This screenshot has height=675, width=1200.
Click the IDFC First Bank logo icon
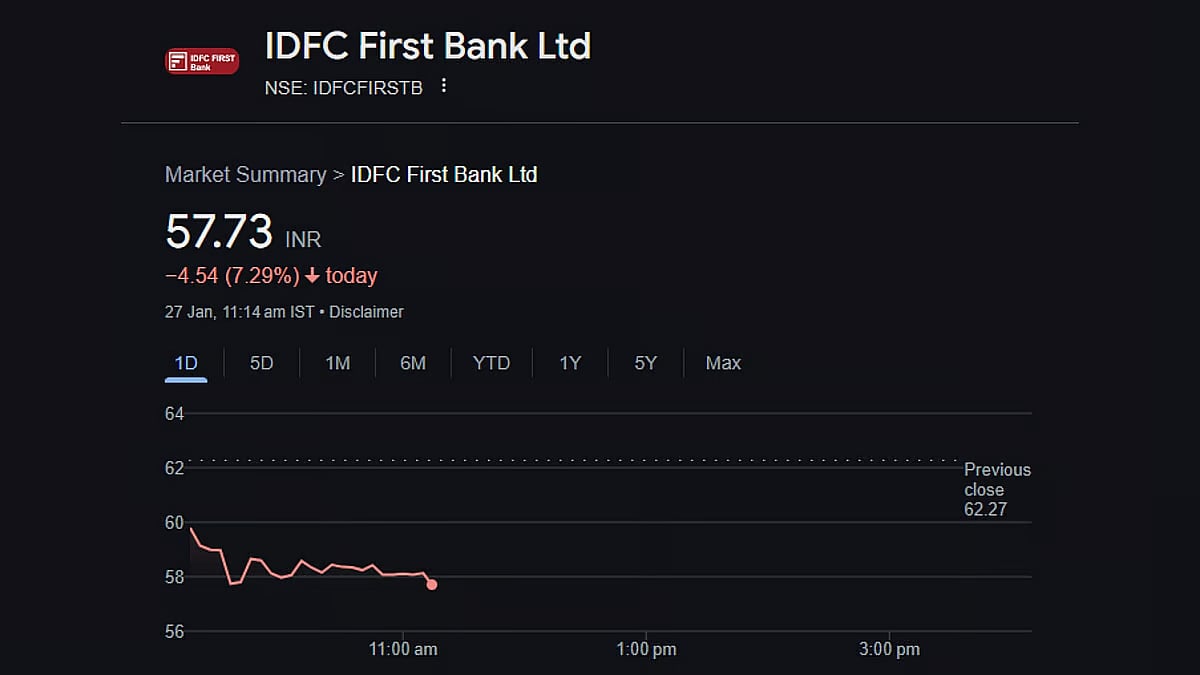click(x=201, y=62)
